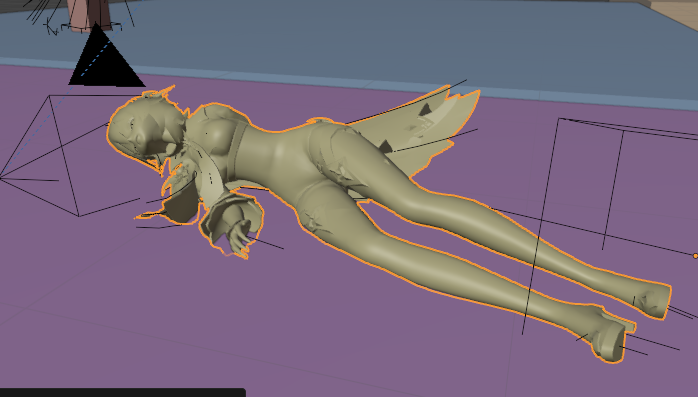This screenshot has height=397, width=698.
Task: Click the black camera up-direction triangle
Action: (107, 56)
